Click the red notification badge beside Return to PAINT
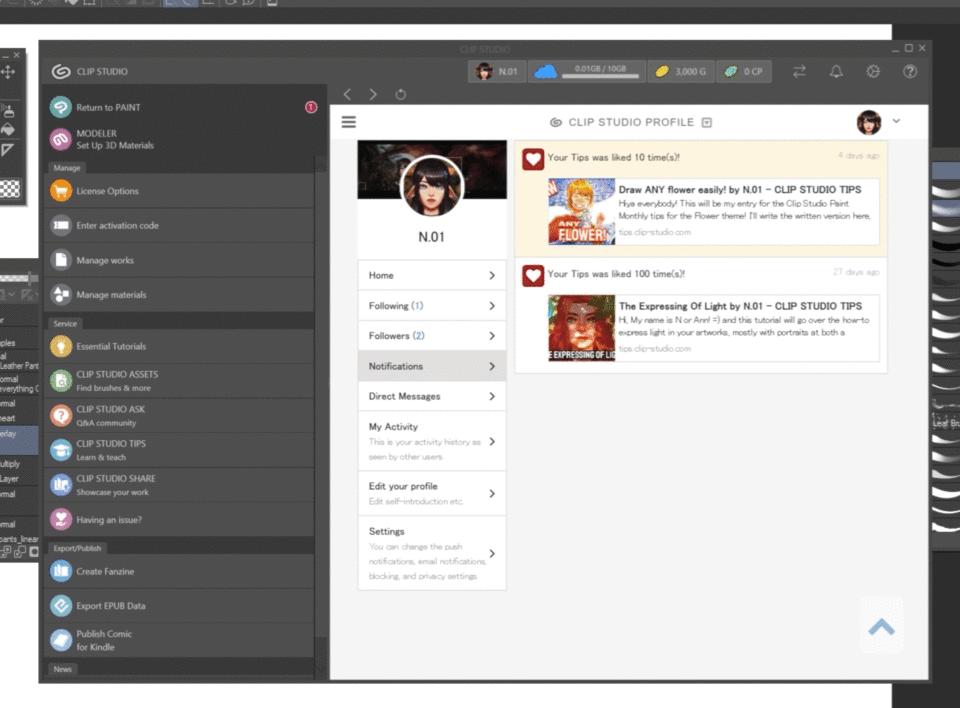960x708 pixels. [x=311, y=107]
